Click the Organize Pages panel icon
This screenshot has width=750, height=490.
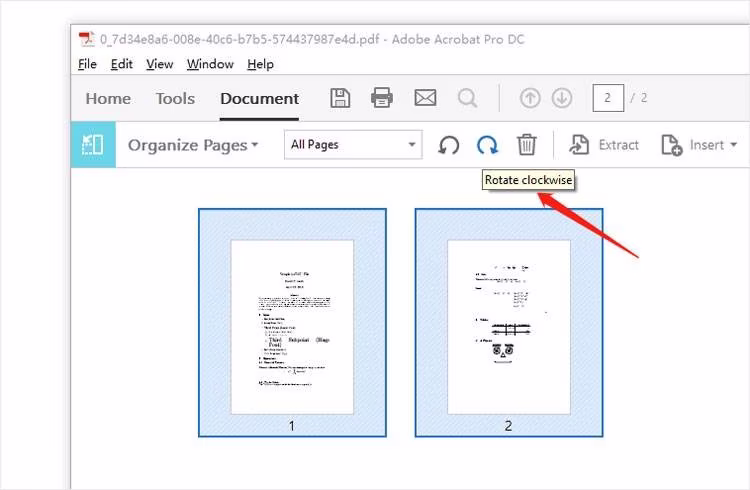coord(93,145)
